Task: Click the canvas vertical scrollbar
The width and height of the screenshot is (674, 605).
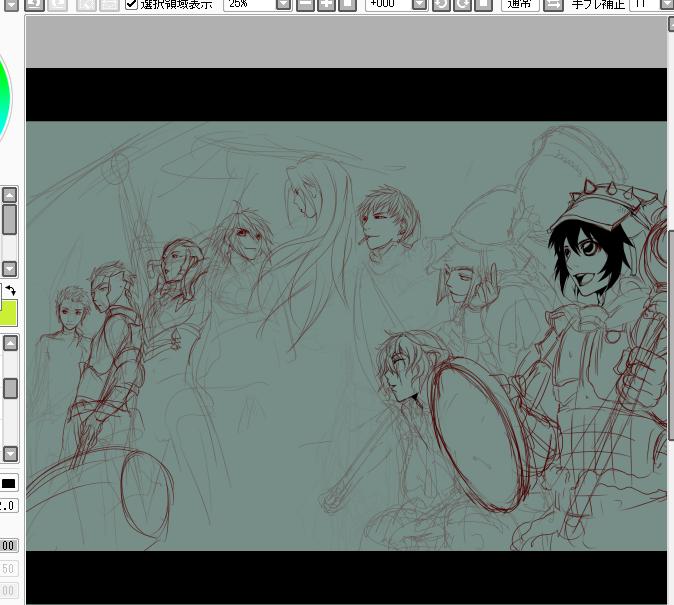Action: click(x=671, y=335)
